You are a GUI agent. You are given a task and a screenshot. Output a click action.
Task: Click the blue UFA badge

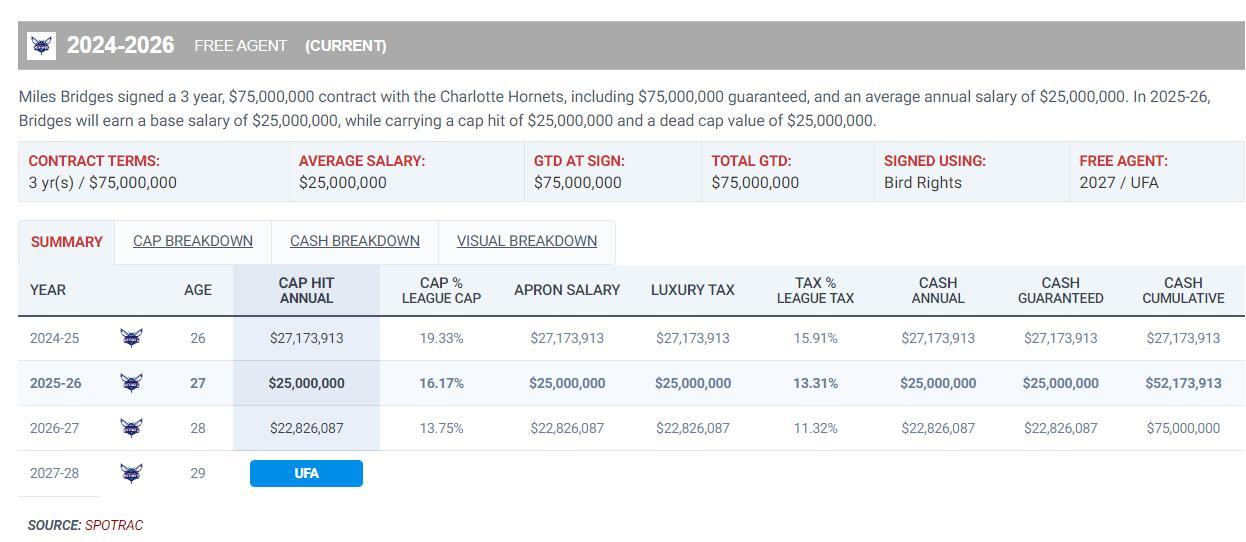click(x=306, y=473)
